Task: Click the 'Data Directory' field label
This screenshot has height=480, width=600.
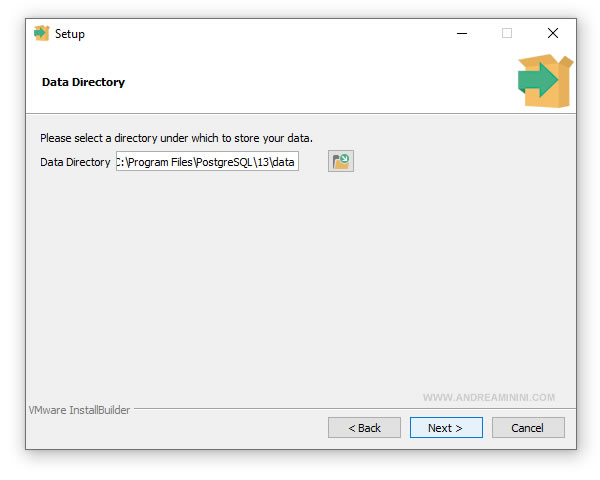Action: (75, 162)
